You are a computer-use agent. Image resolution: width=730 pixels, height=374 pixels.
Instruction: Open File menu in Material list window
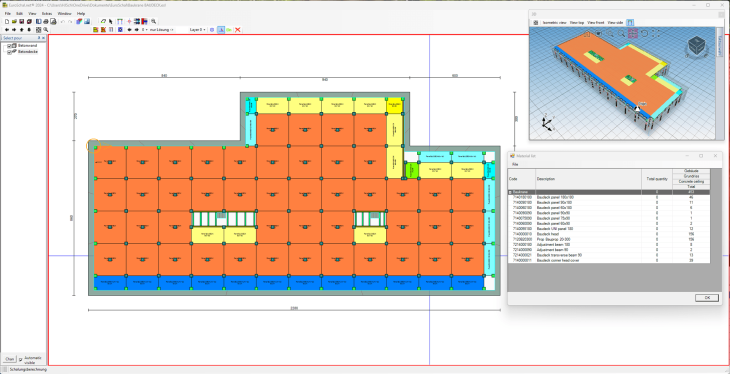point(515,164)
